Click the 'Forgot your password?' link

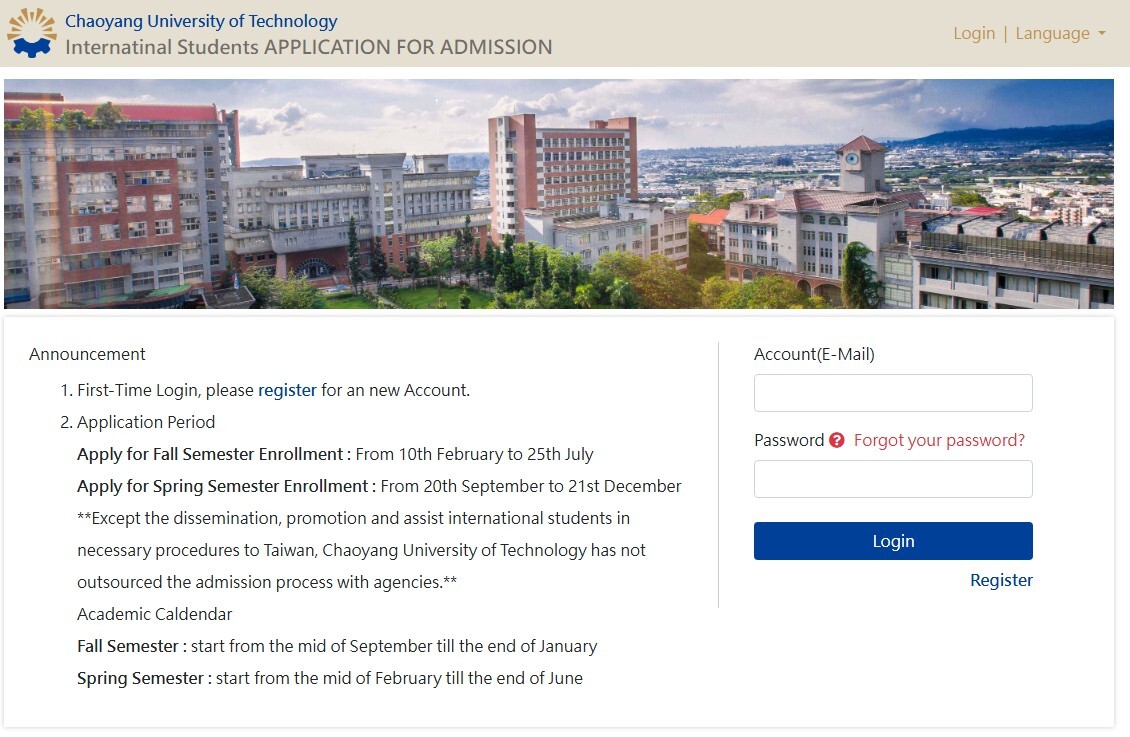[939, 440]
